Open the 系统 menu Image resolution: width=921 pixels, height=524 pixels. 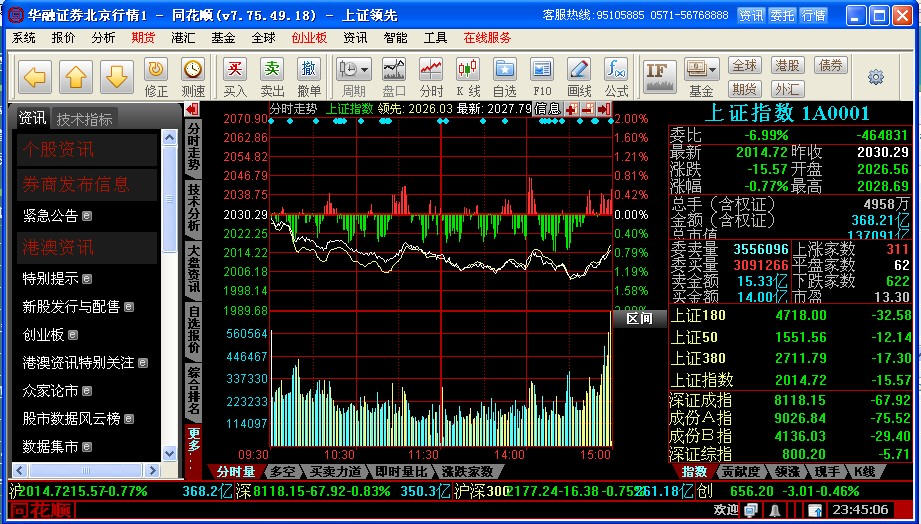point(23,38)
